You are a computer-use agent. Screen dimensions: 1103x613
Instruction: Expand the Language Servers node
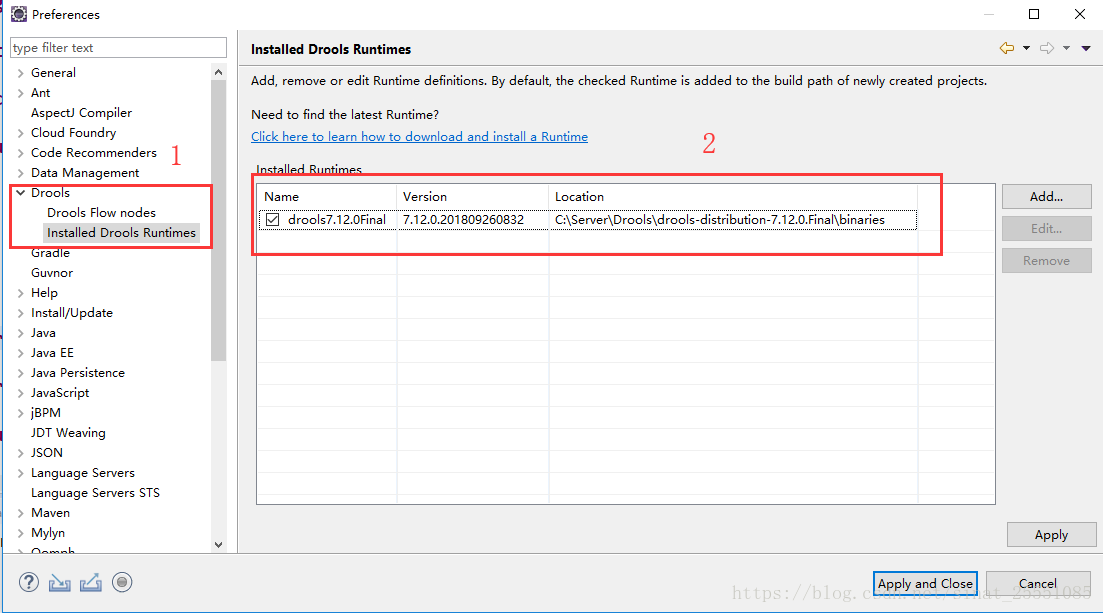point(20,473)
